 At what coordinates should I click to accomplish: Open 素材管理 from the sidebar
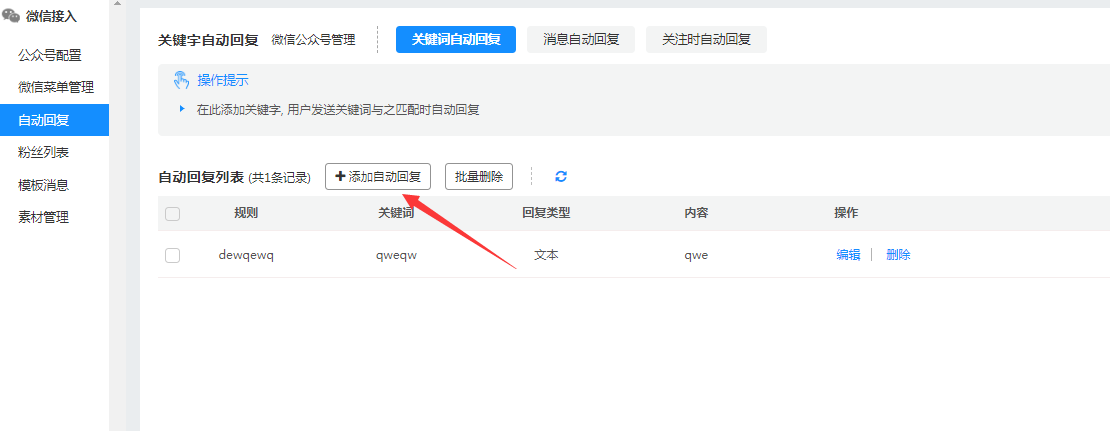coord(43,217)
